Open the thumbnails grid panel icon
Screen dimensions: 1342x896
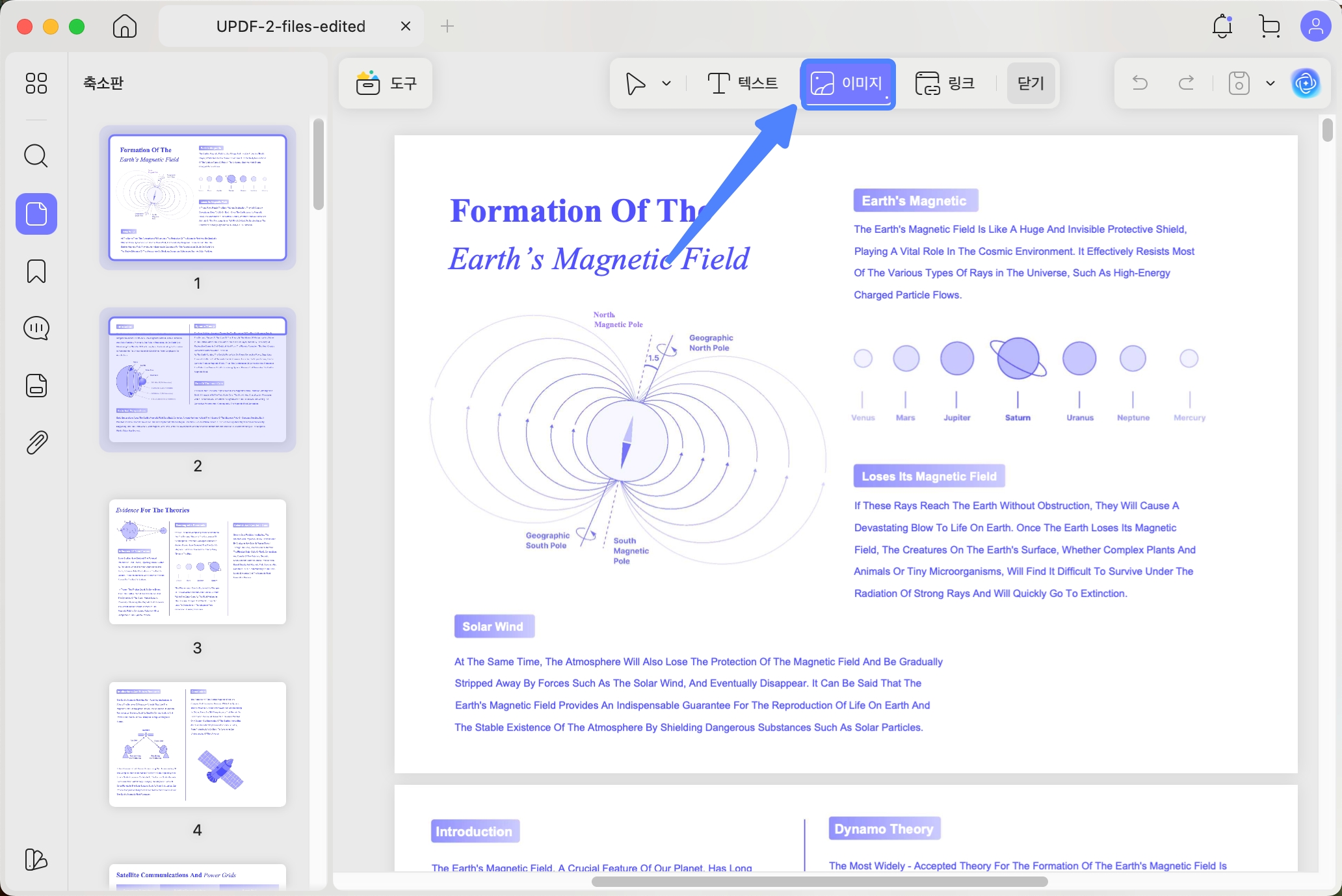[36, 83]
